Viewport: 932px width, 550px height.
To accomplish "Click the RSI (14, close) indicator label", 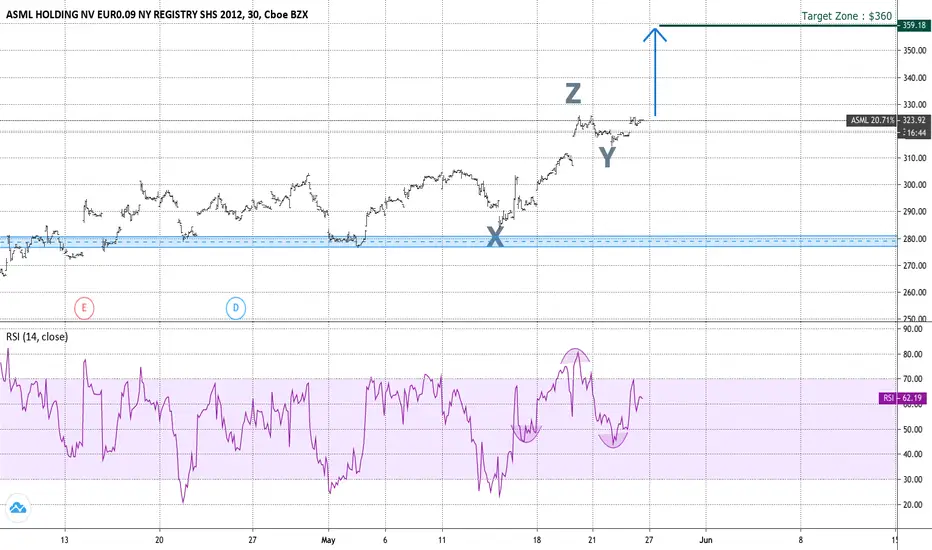I will pyautogui.click(x=37, y=337).
